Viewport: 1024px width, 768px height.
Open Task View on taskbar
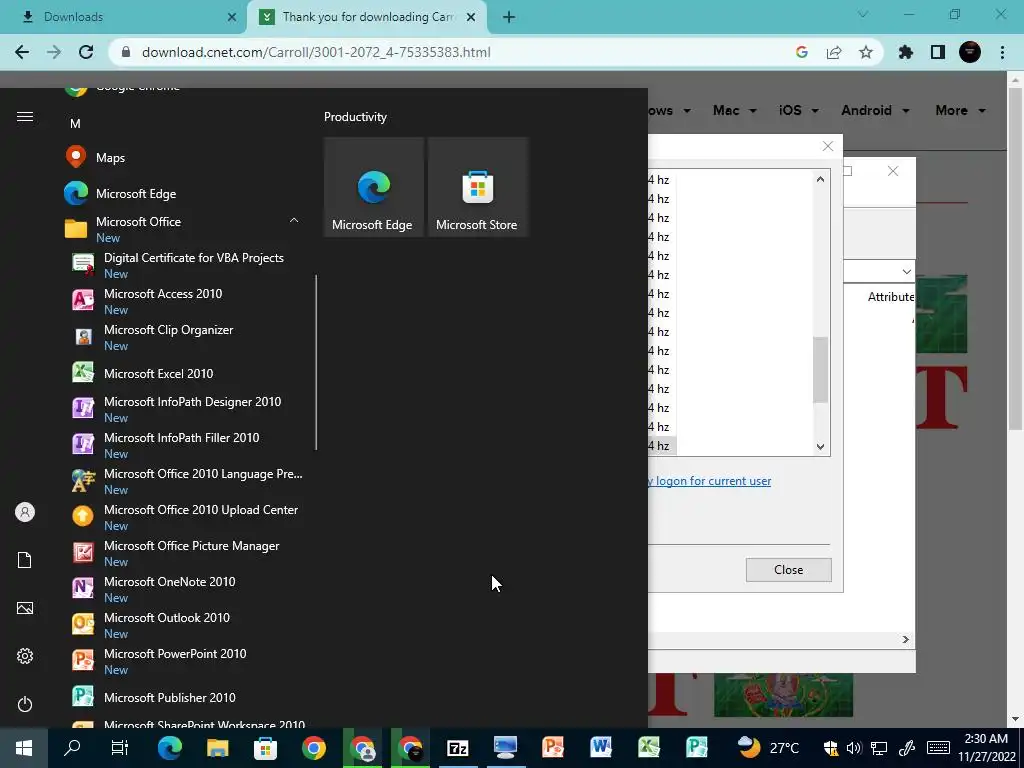tap(120, 748)
